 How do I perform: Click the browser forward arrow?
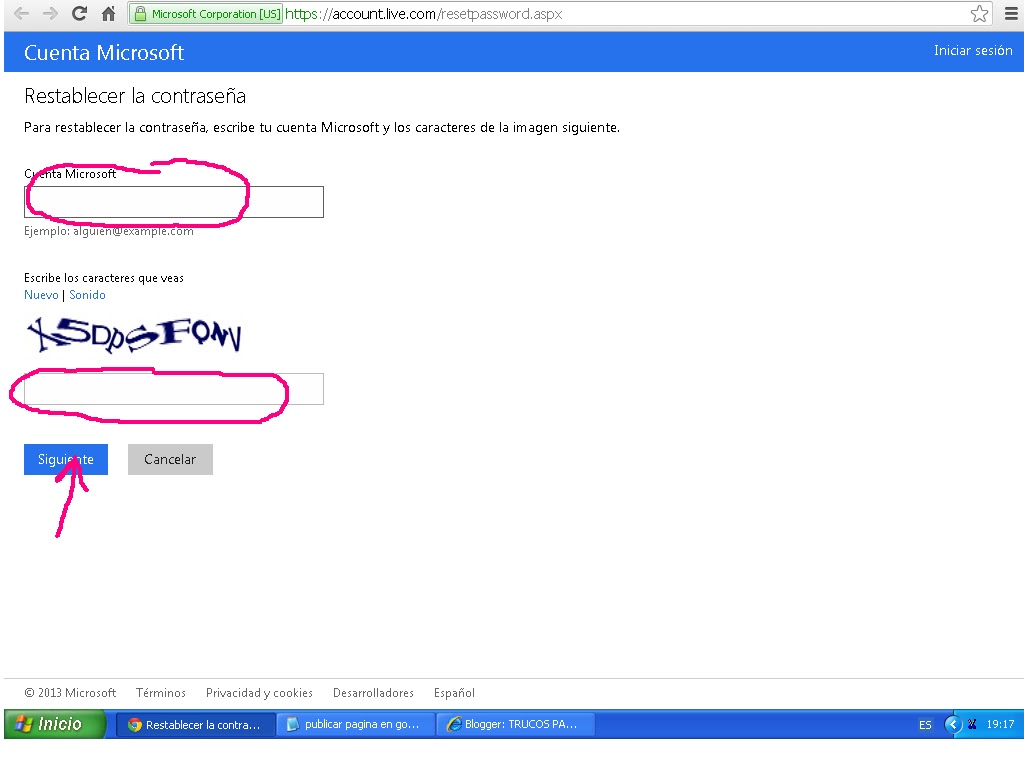pyautogui.click(x=50, y=14)
